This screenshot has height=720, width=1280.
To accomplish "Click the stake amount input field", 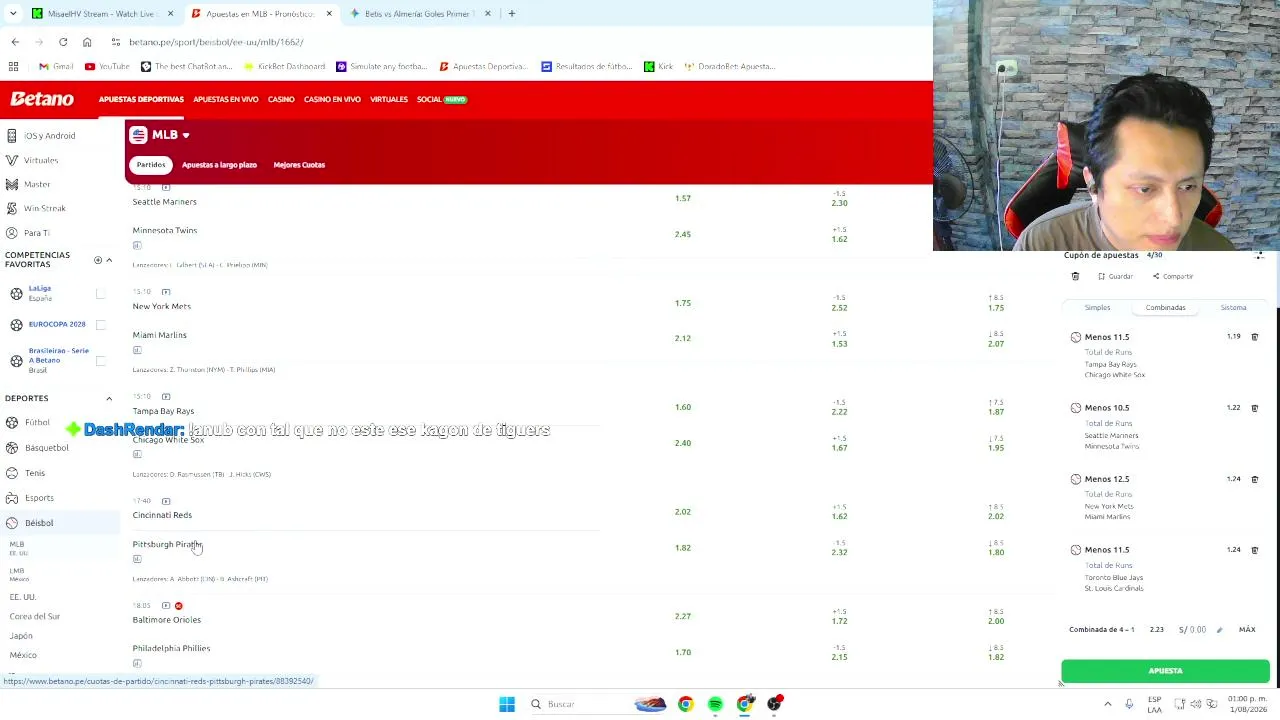I will click(1192, 630).
